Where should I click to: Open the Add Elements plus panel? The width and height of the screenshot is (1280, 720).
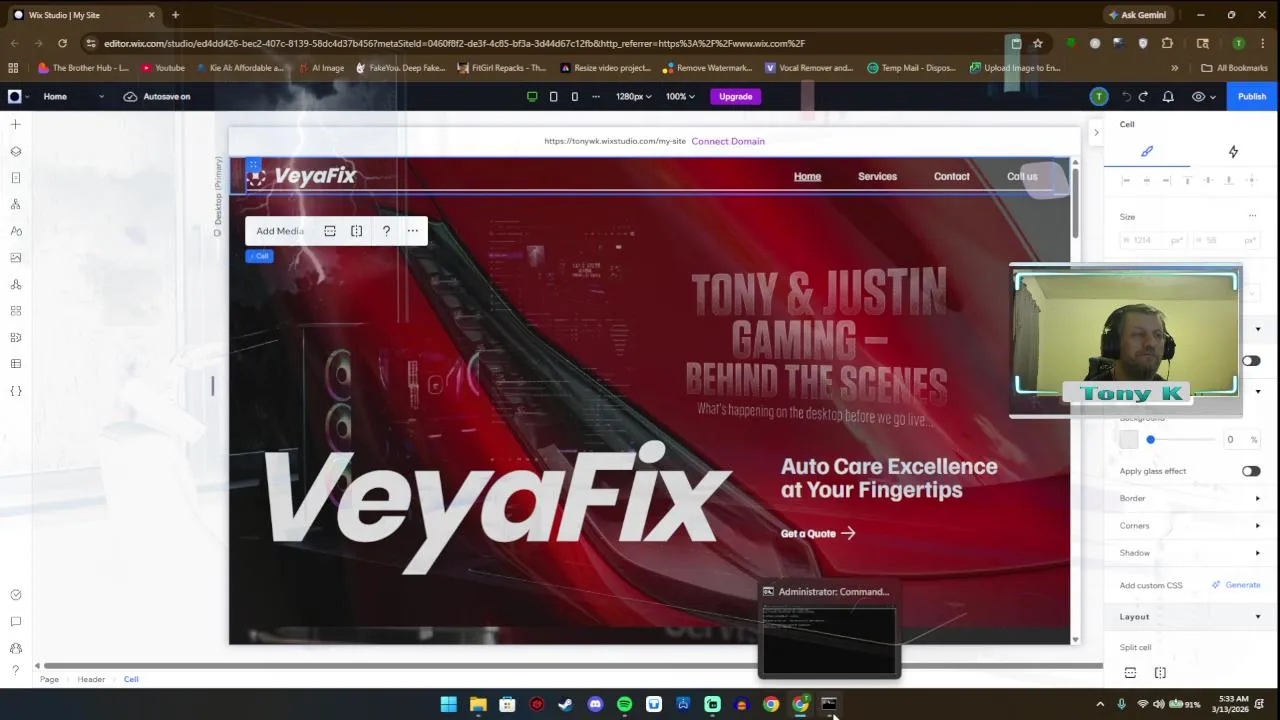click(15, 124)
